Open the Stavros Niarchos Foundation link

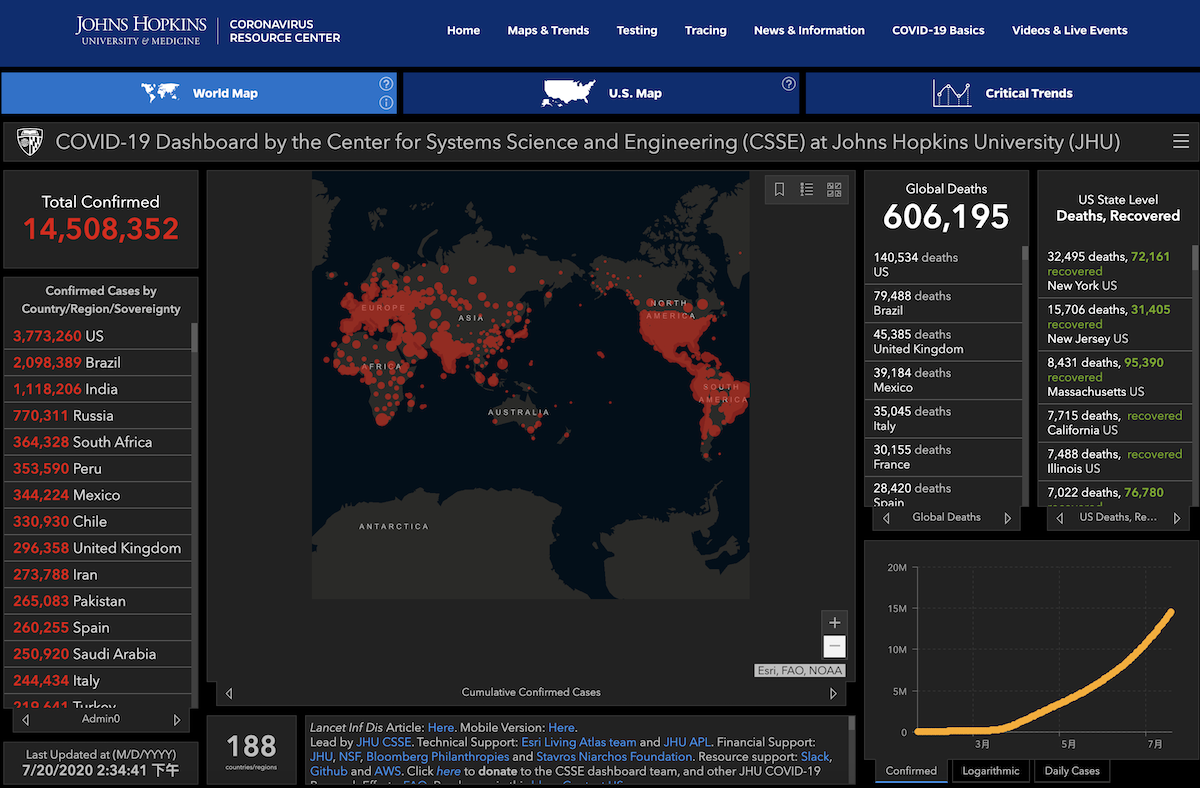point(614,757)
